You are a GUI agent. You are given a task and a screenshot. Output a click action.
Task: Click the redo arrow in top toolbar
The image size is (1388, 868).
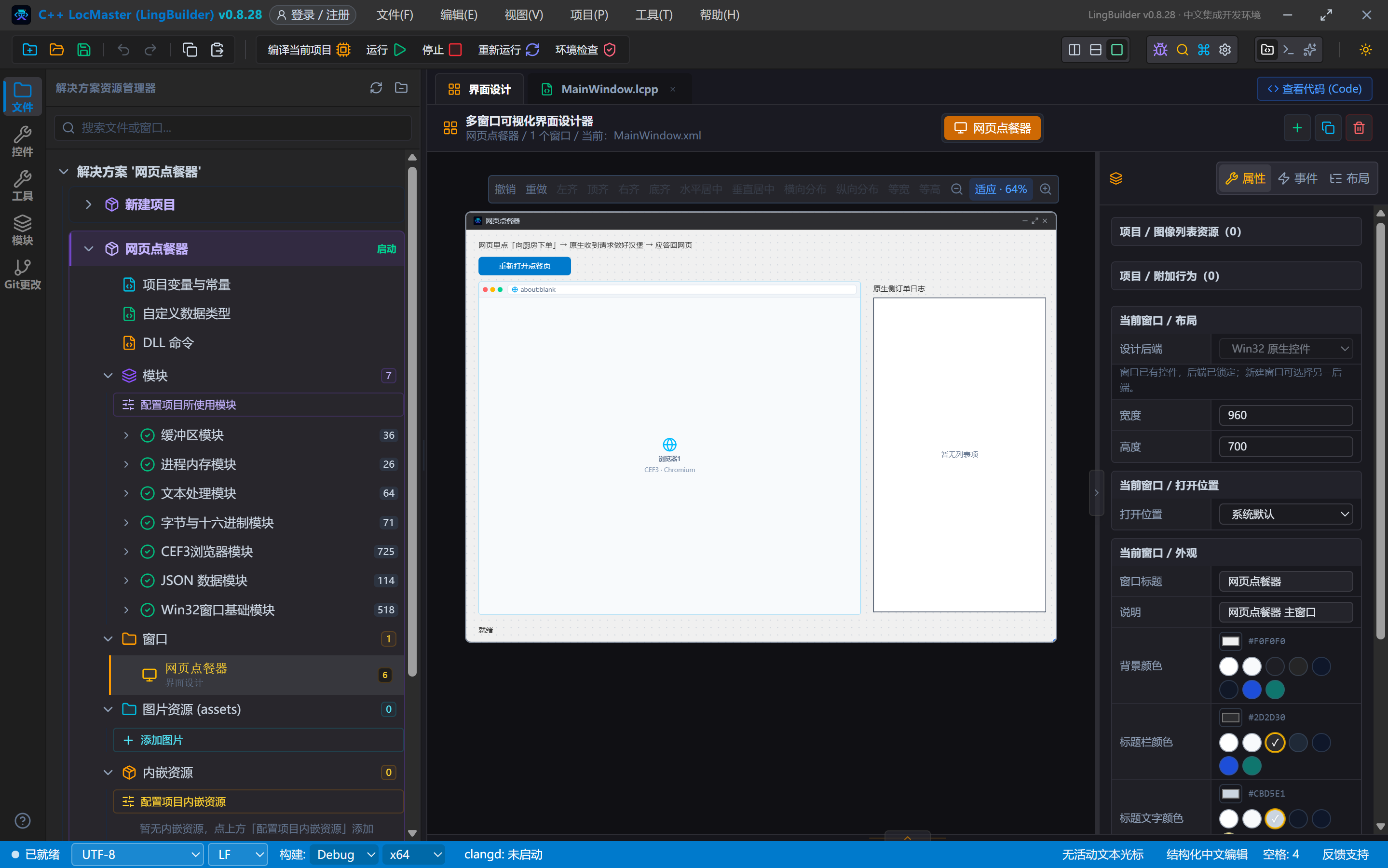point(150,50)
